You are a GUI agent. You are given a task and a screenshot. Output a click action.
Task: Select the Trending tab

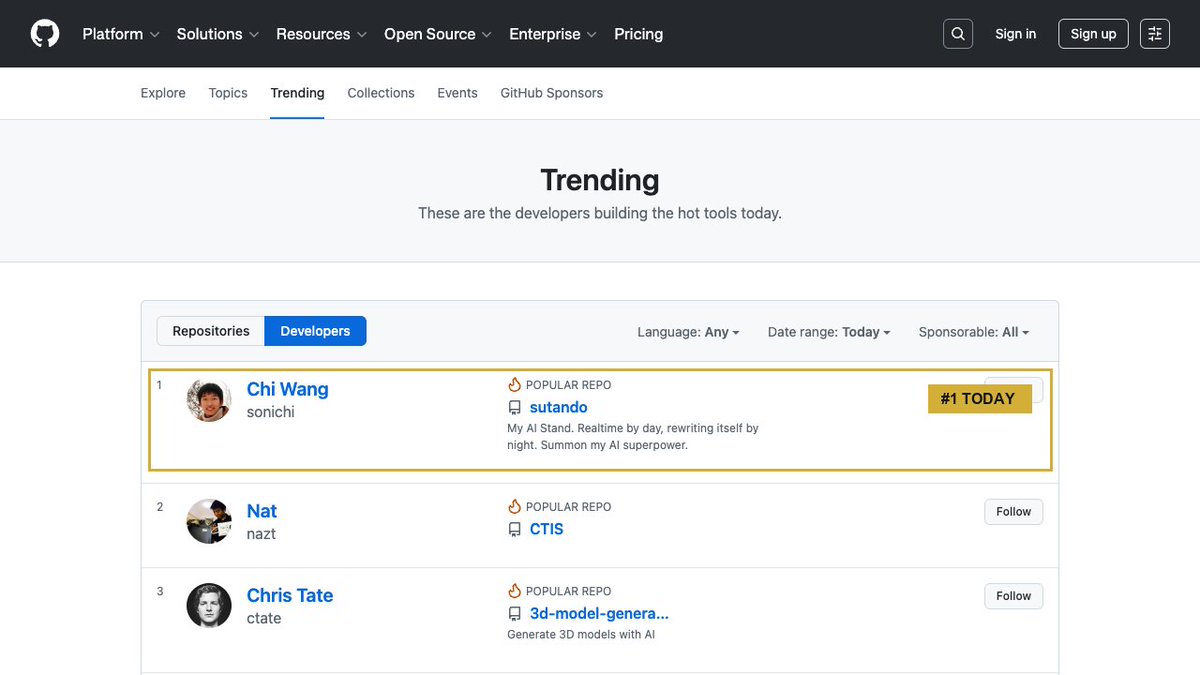coord(297,93)
